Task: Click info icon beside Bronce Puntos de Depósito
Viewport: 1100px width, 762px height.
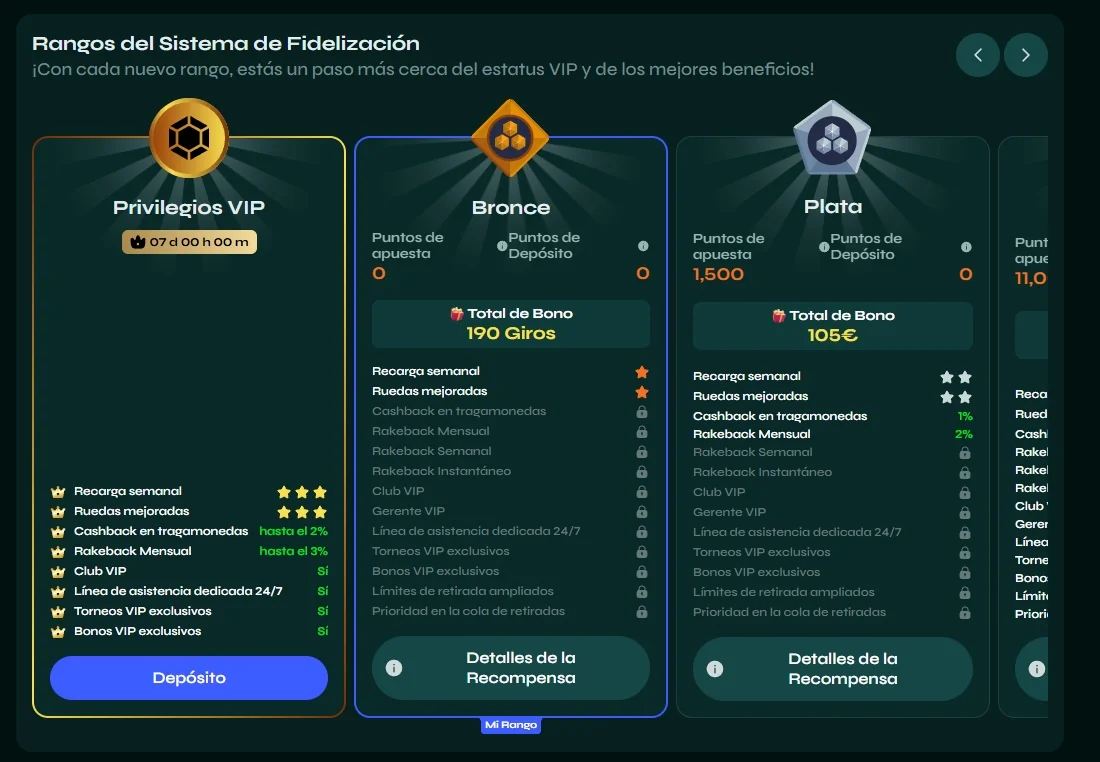Action: tap(643, 246)
